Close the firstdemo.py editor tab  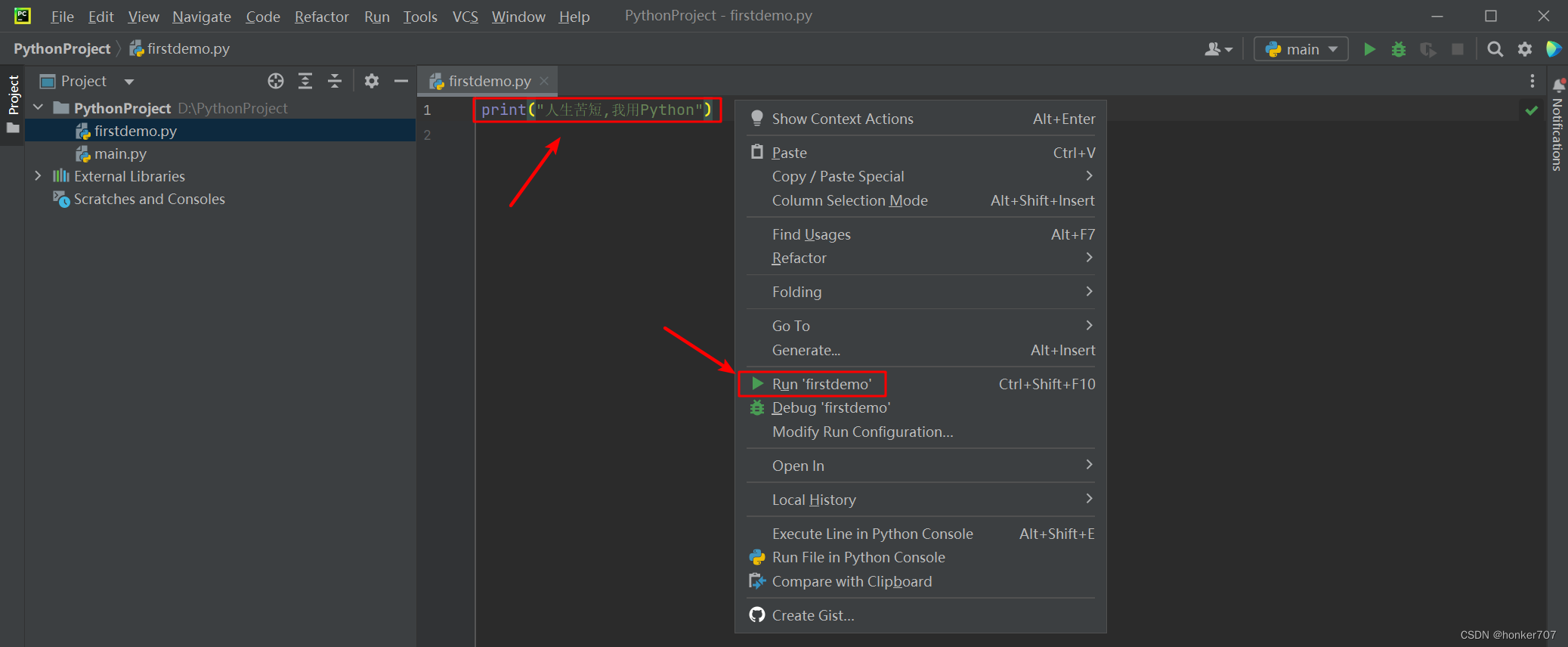pyautogui.click(x=544, y=81)
